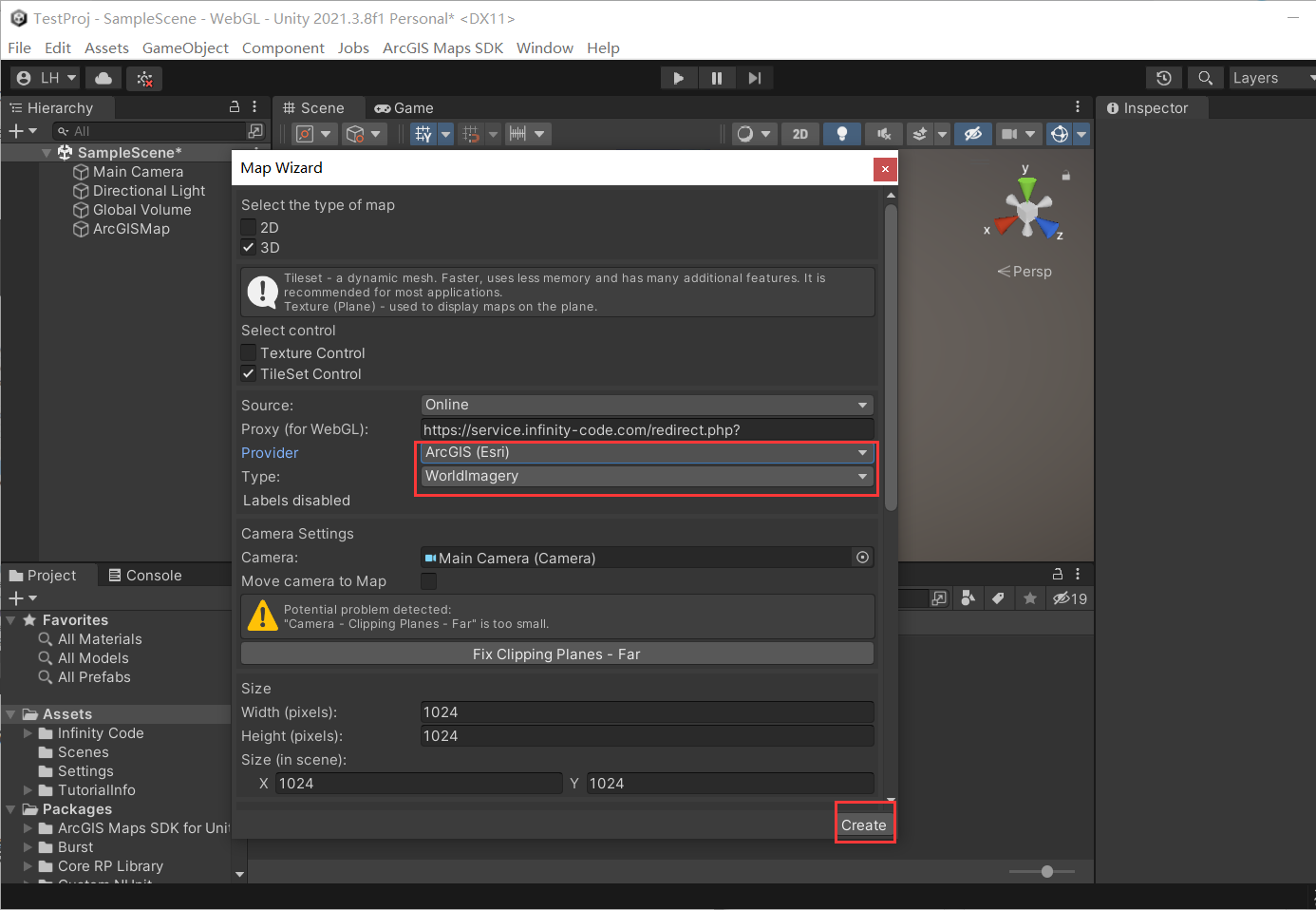Start Play mode in Unity
This screenshot has width=1316, height=910.
(x=678, y=78)
